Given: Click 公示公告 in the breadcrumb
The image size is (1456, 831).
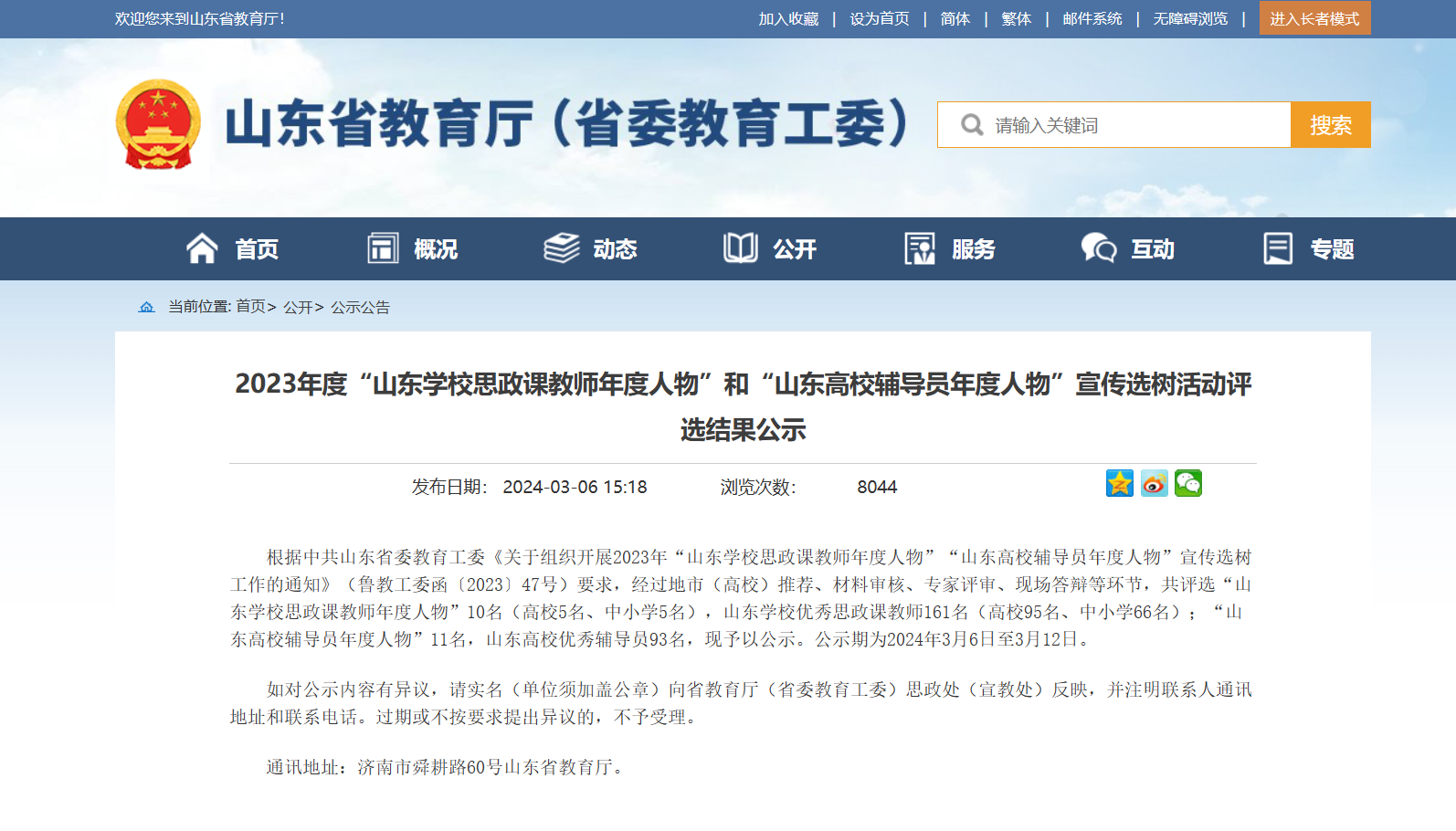Looking at the screenshot, I should click(x=360, y=307).
